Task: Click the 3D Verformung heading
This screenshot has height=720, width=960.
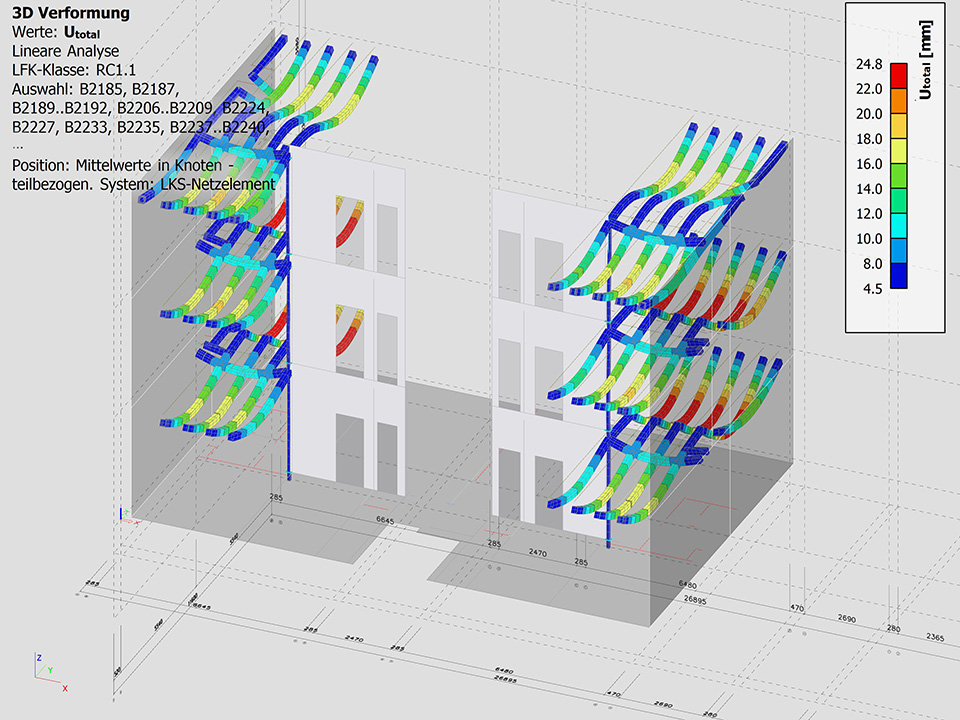Action: pyautogui.click(x=70, y=14)
